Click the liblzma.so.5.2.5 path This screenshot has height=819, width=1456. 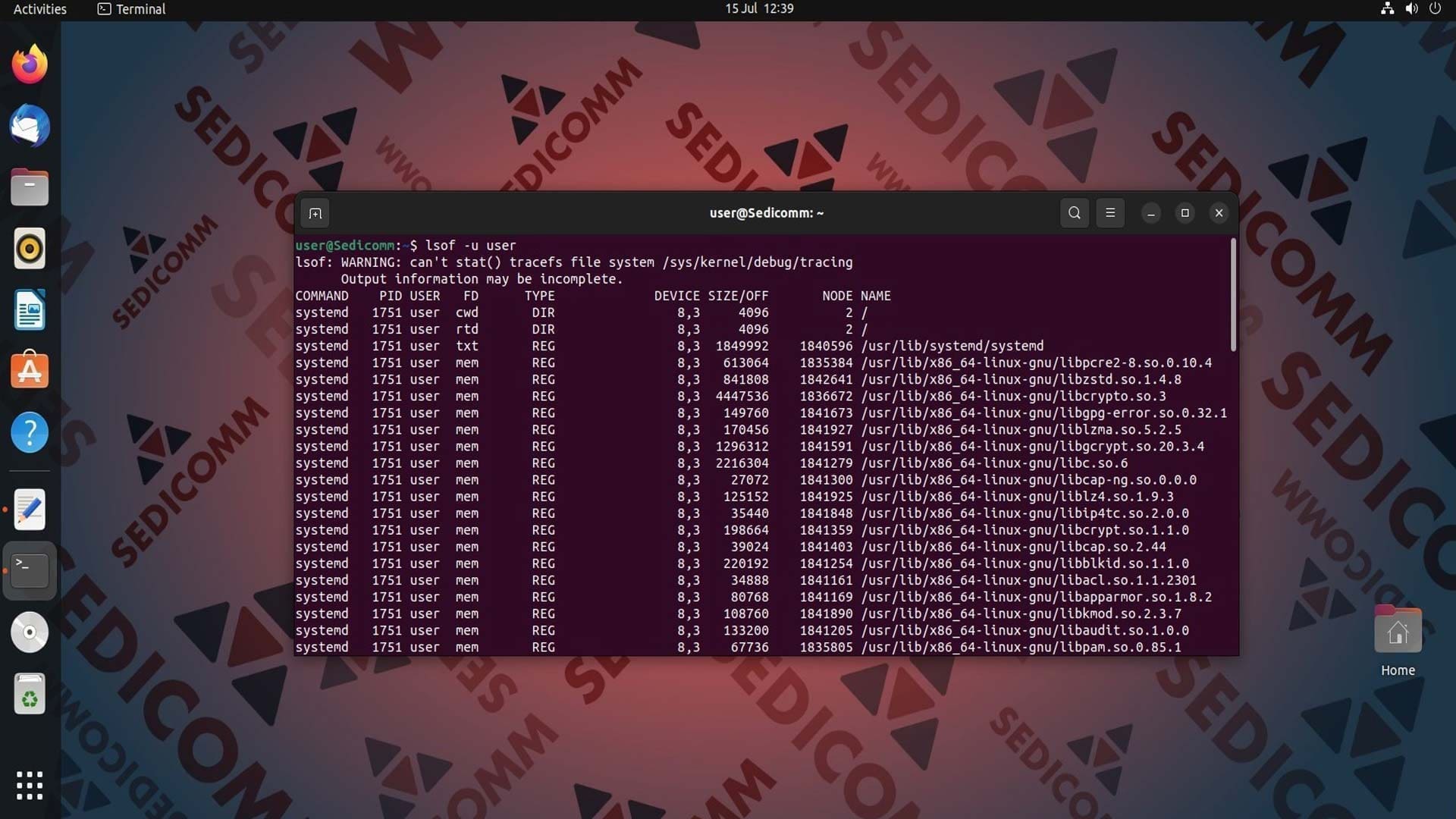pos(1021,429)
